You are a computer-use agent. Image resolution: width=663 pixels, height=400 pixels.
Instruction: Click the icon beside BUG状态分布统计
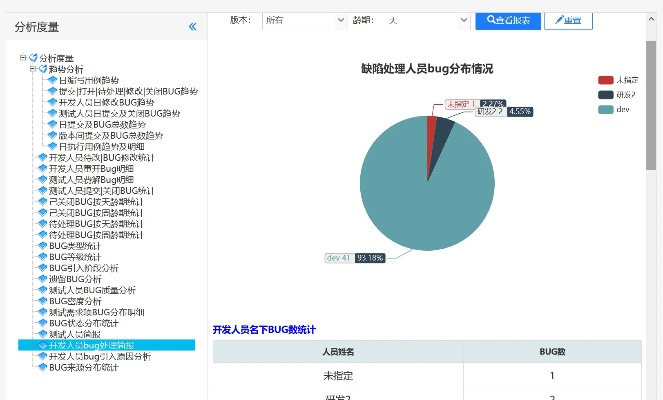(42, 323)
